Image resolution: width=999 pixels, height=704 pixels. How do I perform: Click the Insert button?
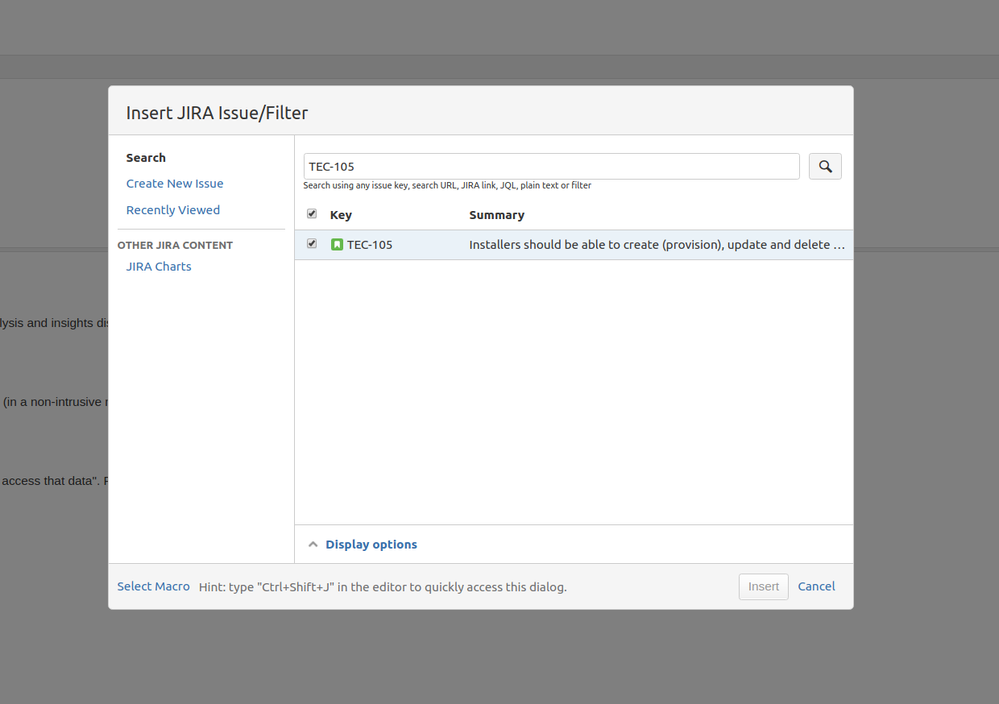click(763, 586)
